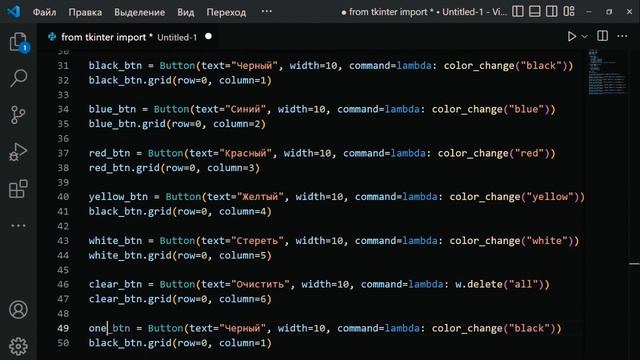This screenshot has width=640, height=360.
Task: Click yellow_btn variable on line 40
Action: [x=118, y=197]
